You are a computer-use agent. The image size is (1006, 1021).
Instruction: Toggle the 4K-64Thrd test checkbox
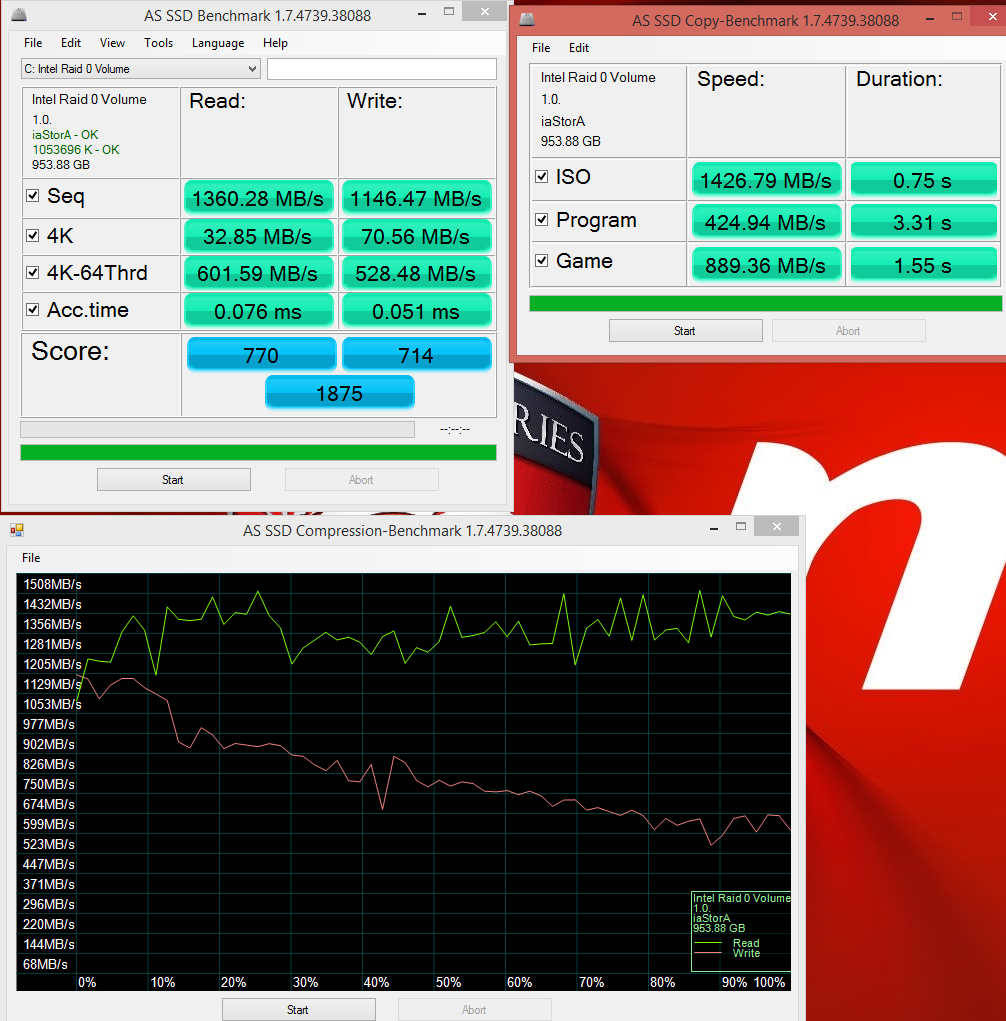point(33,272)
